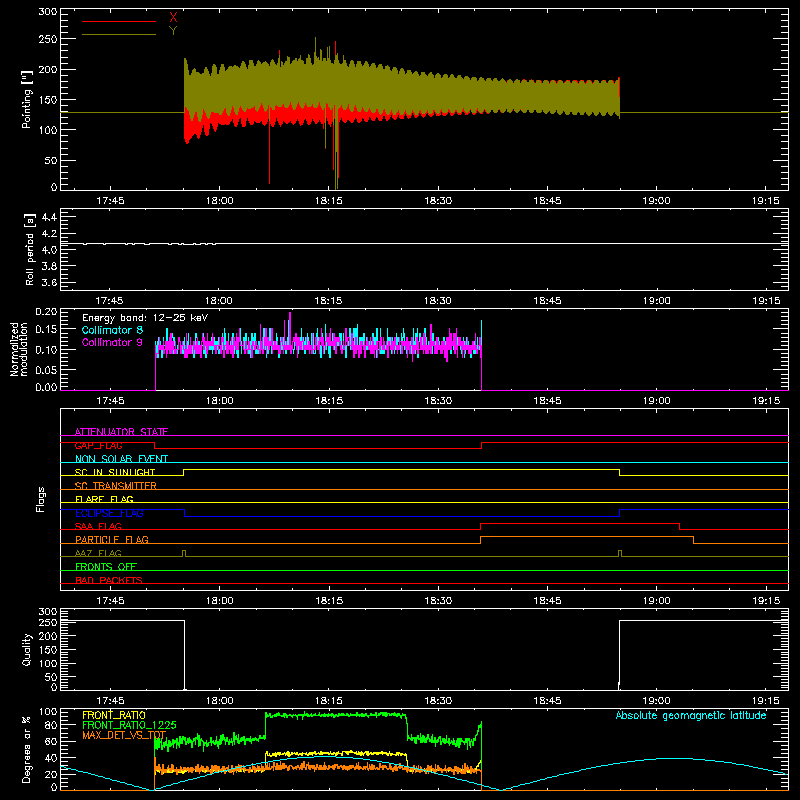Click the 18:30 label under modulation plot
The image size is (800, 800).
438,401
